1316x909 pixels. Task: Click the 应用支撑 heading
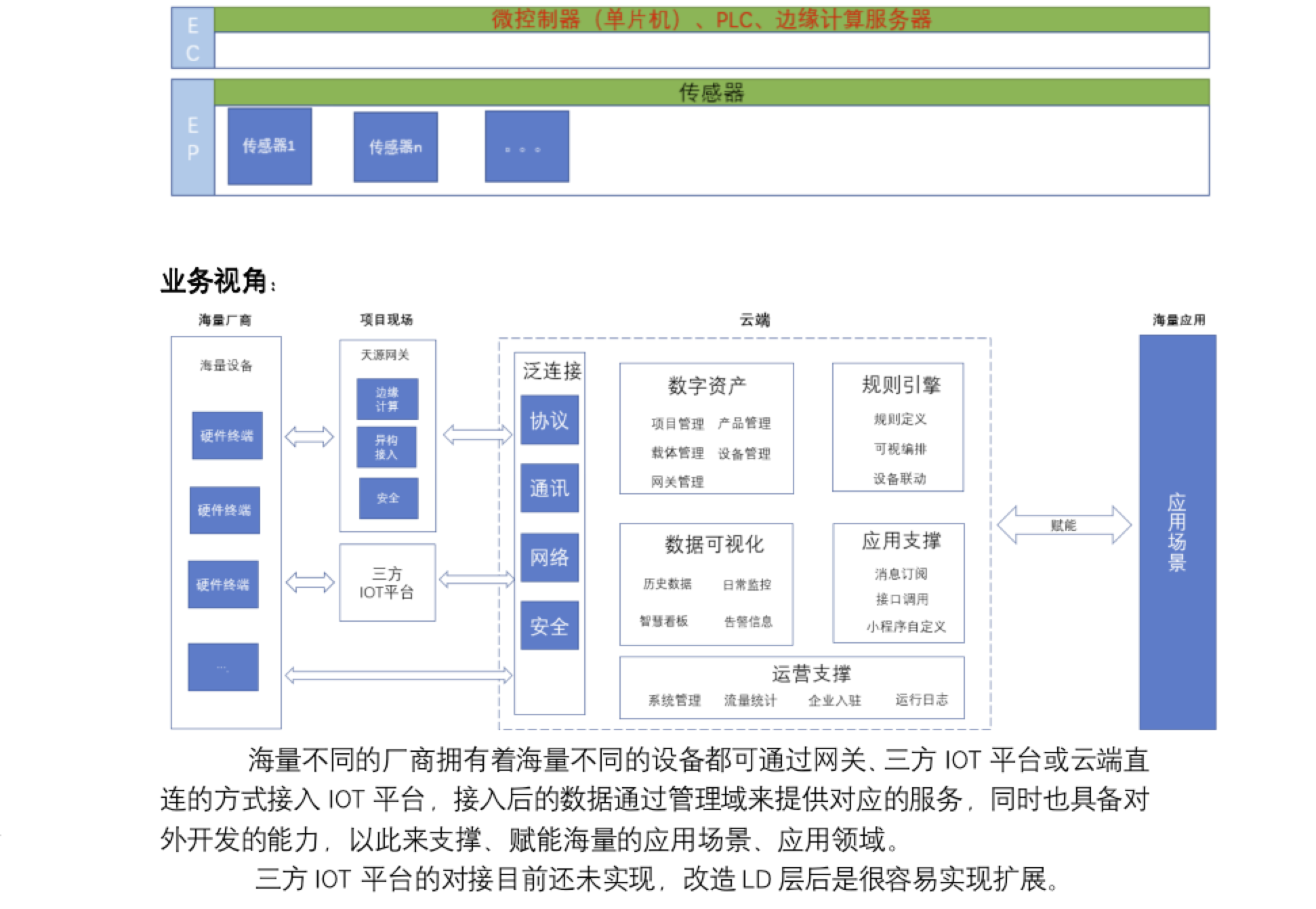(x=901, y=541)
